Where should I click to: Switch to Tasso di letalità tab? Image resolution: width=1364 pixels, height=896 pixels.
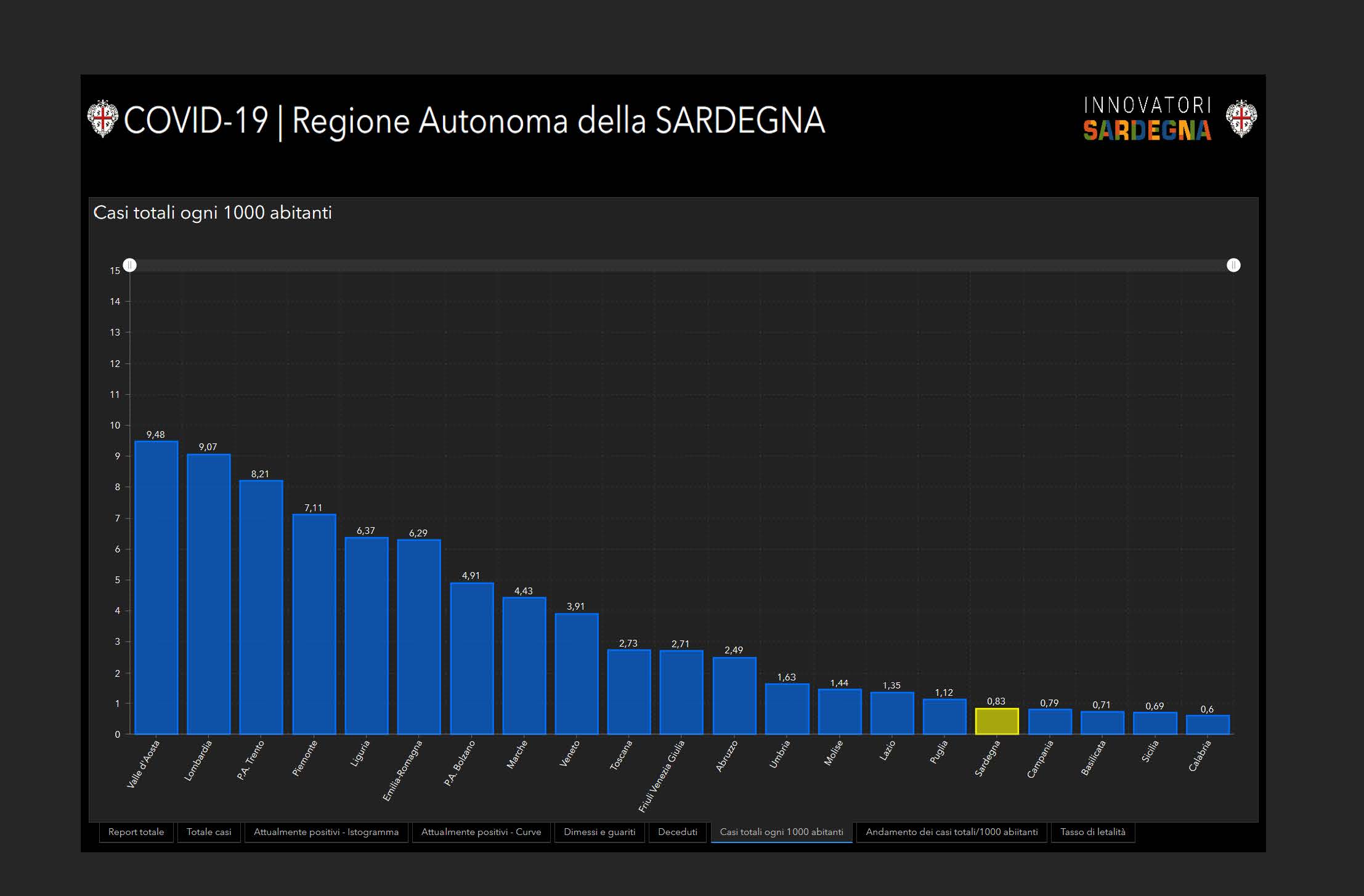click(x=1092, y=832)
